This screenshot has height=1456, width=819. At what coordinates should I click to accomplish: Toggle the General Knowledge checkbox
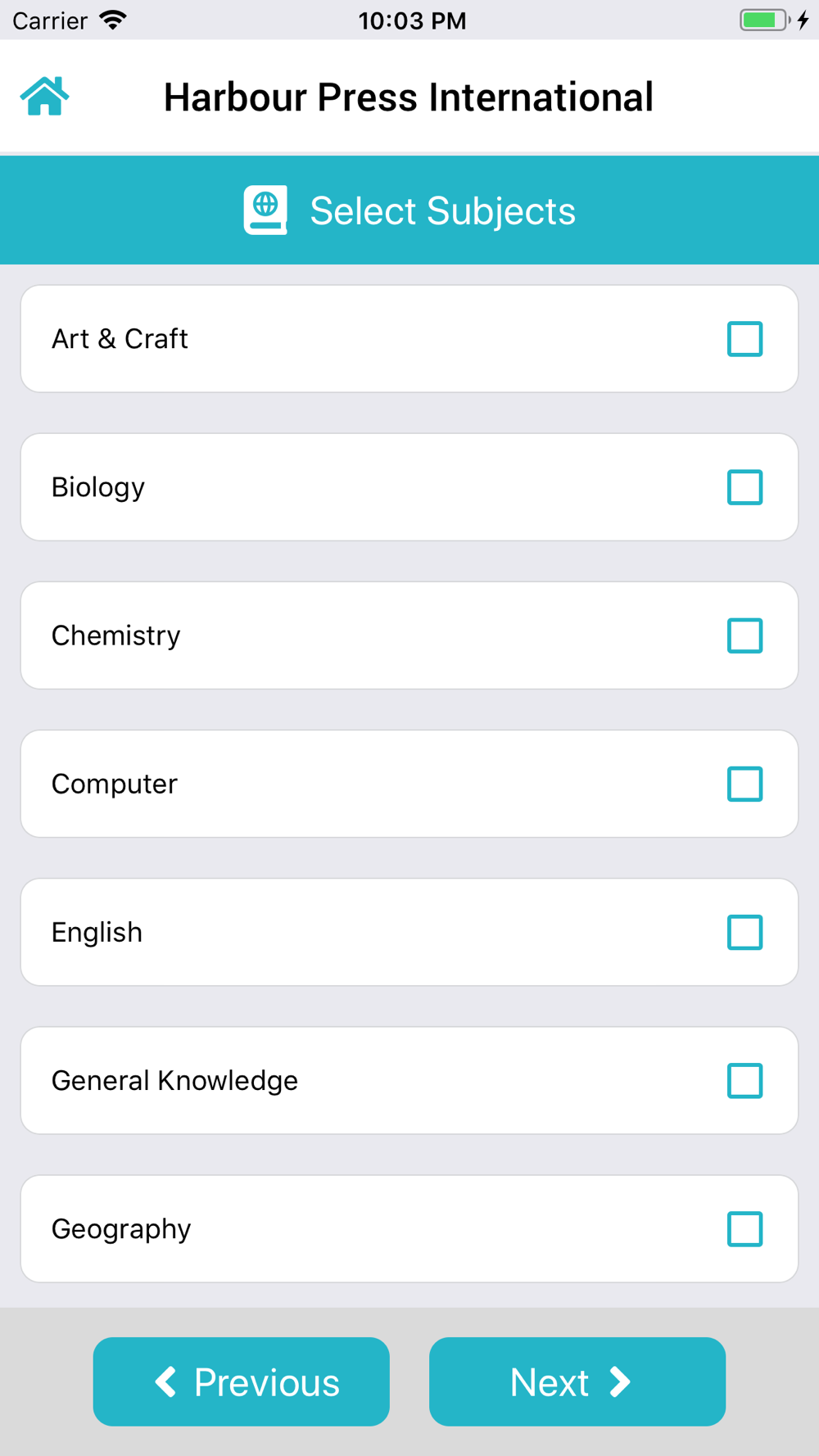click(x=744, y=1080)
